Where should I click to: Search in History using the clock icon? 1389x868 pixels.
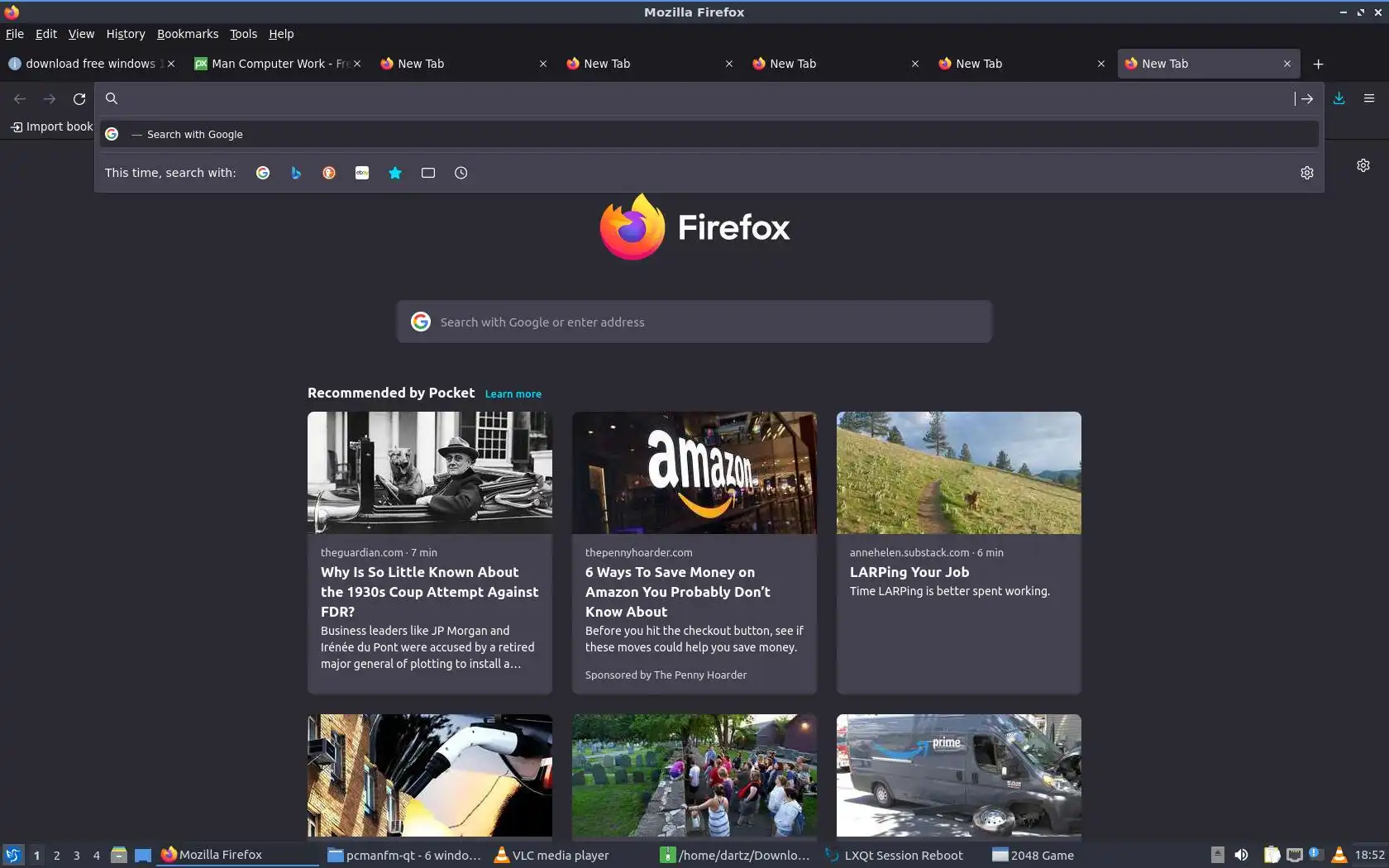461,173
